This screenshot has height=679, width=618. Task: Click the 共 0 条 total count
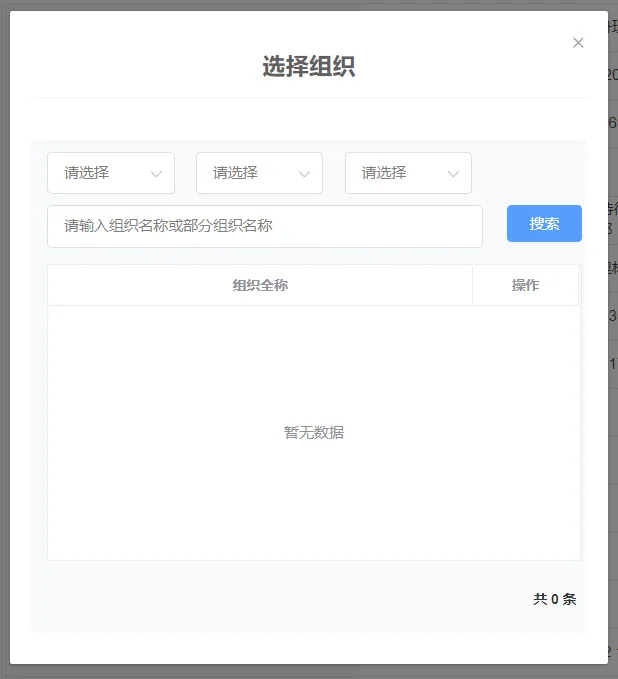(x=555, y=599)
